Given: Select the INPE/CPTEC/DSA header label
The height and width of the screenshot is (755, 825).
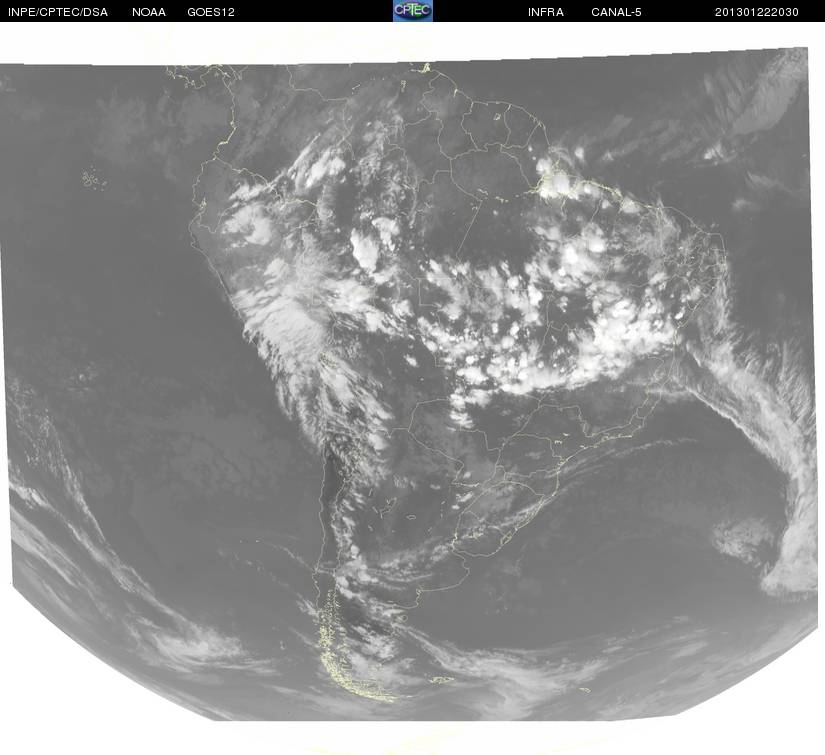Looking at the screenshot, I should click(58, 12).
